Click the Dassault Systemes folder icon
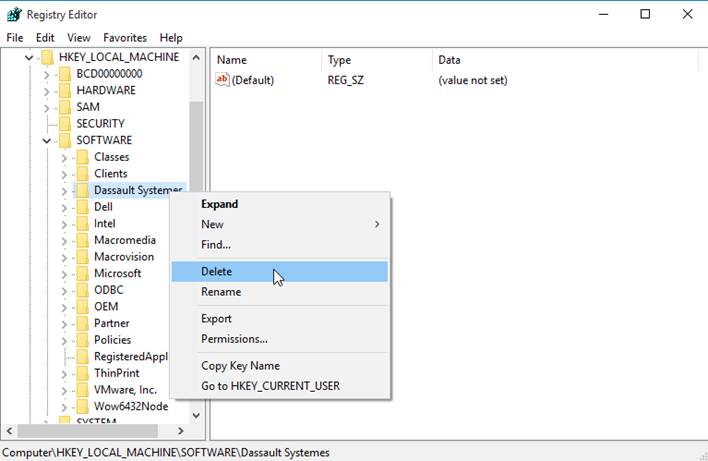 (x=83, y=191)
